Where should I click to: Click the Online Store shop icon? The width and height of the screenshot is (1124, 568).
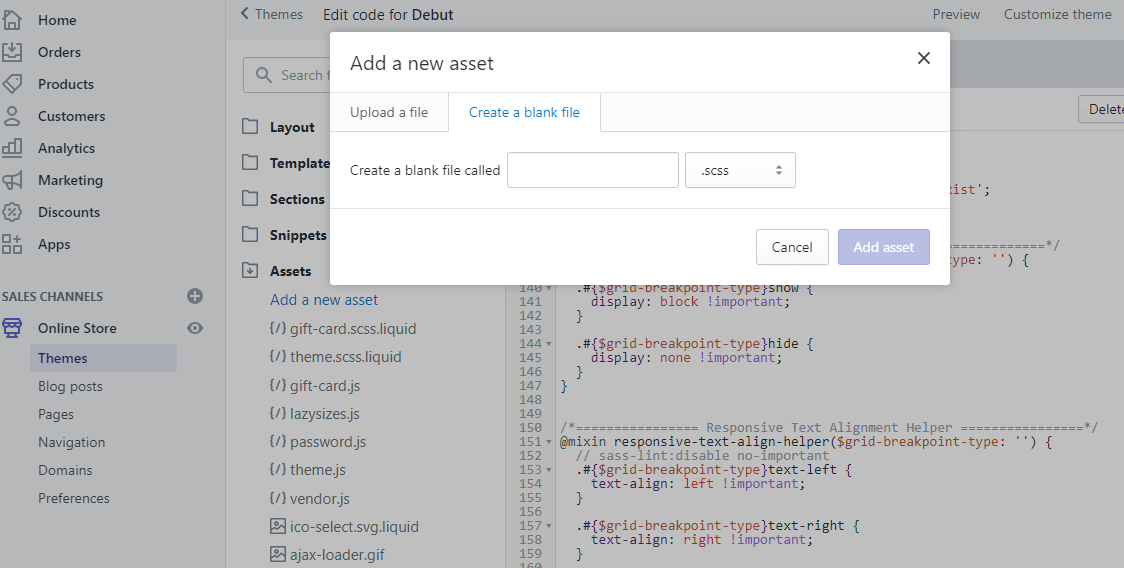[x=11, y=328]
